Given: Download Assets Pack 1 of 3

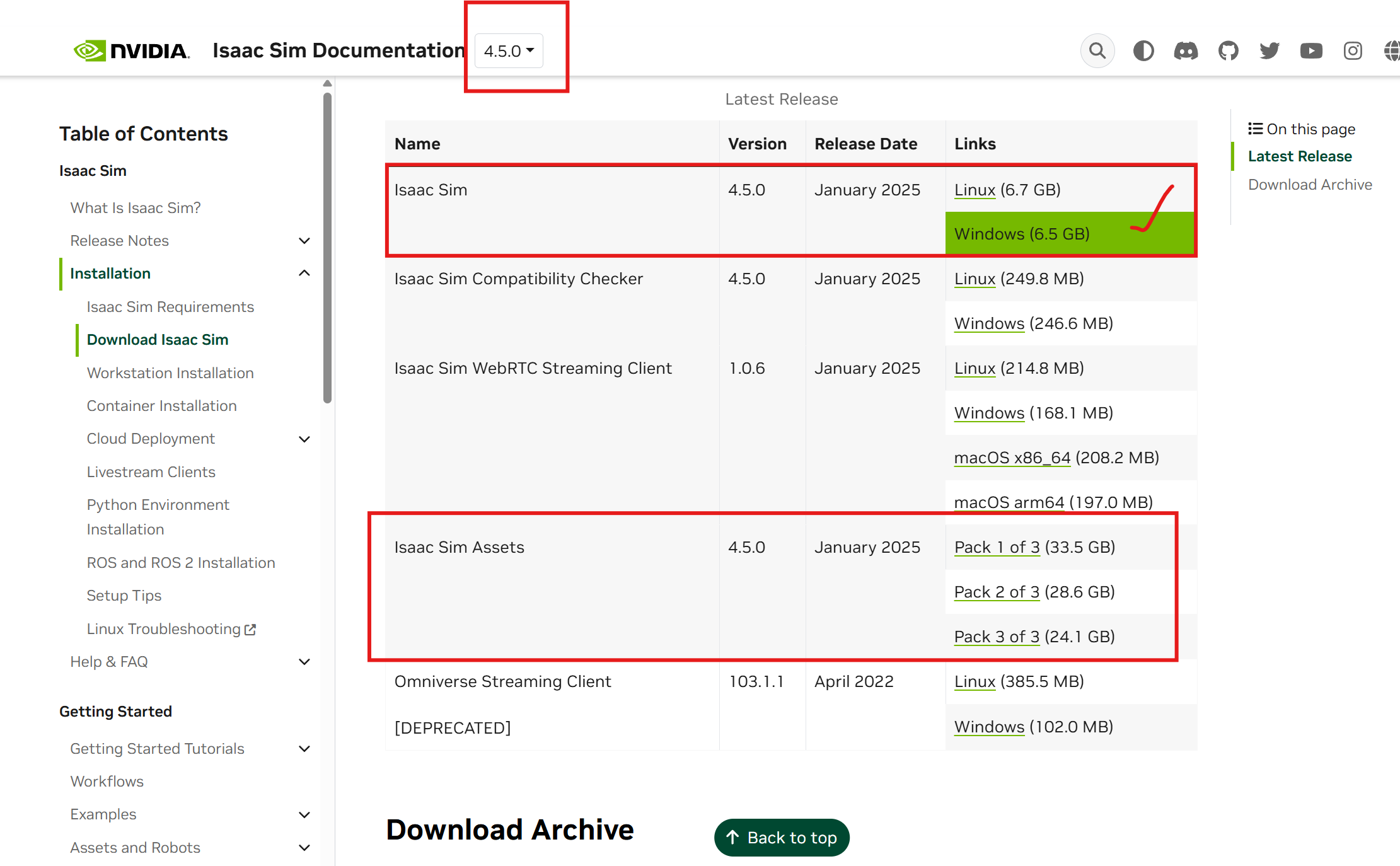Looking at the screenshot, I should (997, 547).
